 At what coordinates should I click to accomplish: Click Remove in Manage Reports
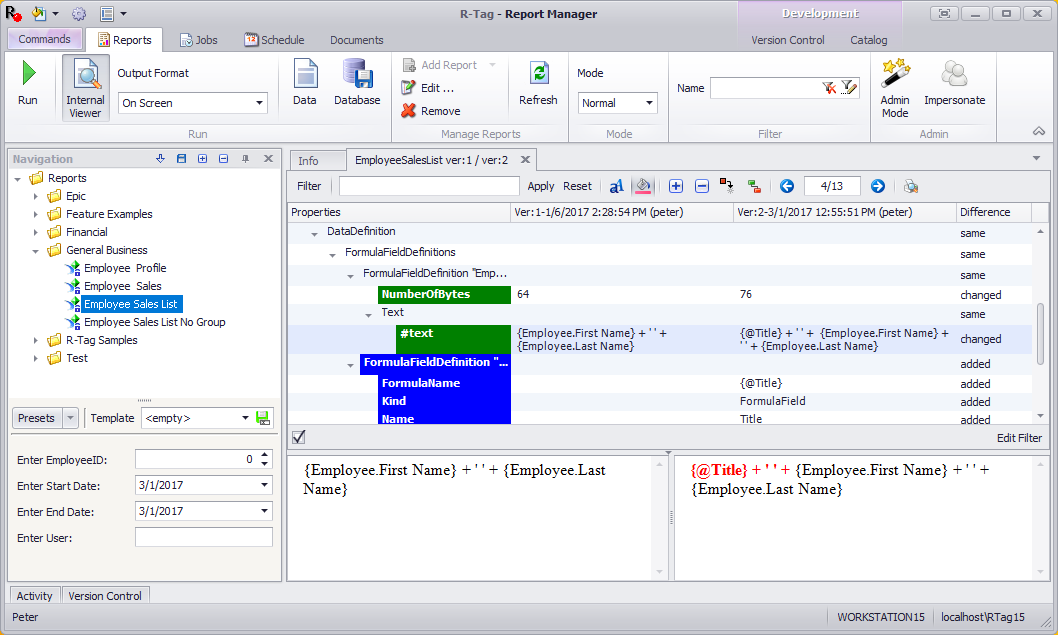pyautogui.click(x=431, y=111)
